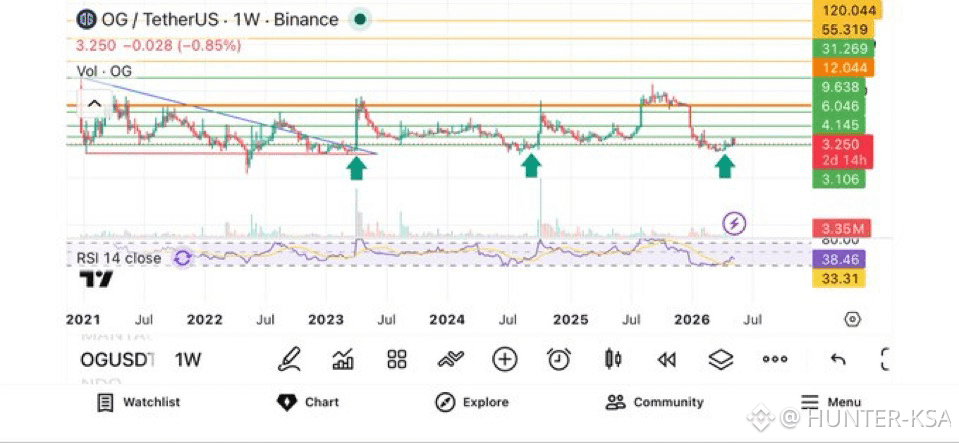Click the 2026 time axis label

point(692,319)
